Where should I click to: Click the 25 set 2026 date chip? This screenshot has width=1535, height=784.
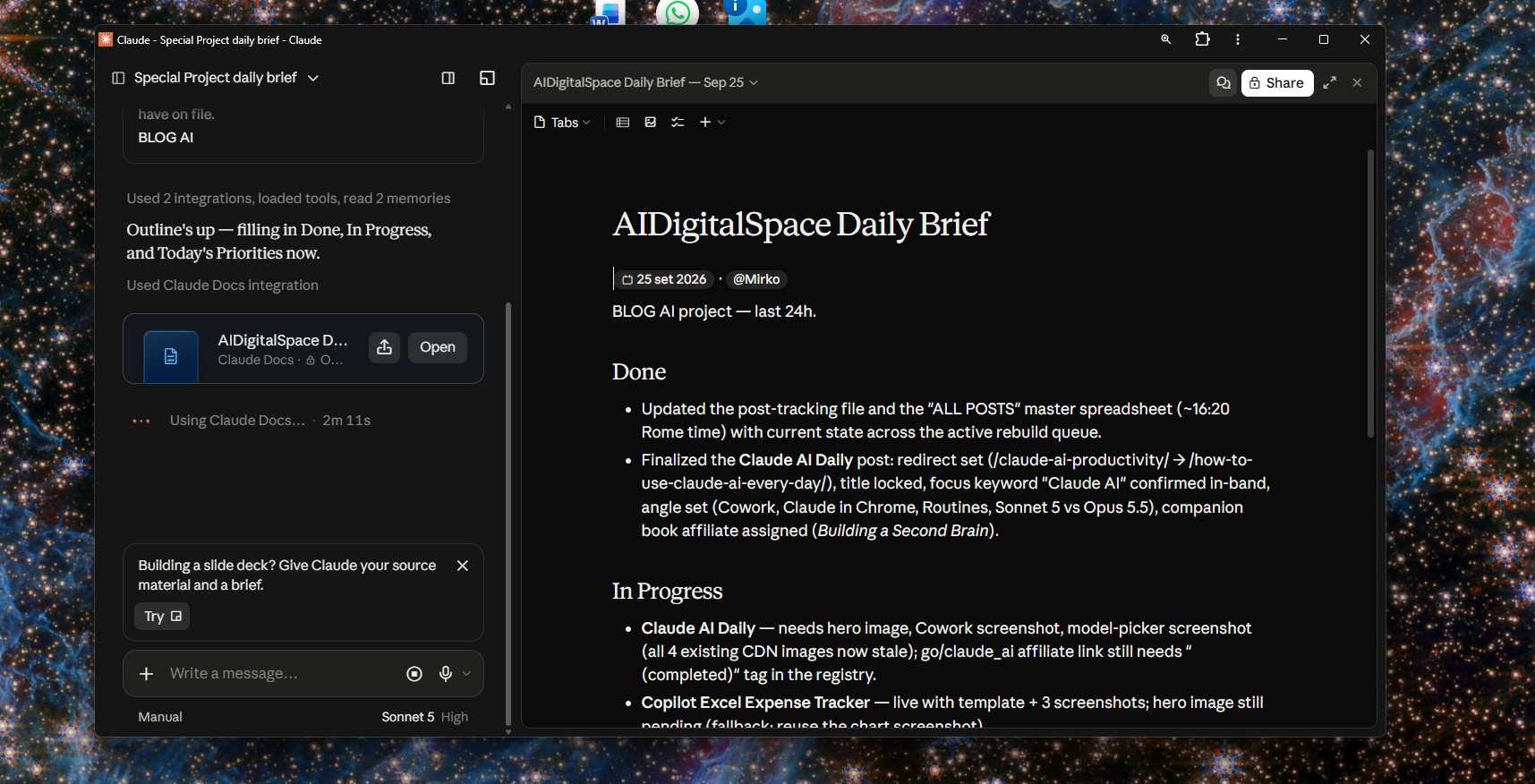[x=664, y=279]
